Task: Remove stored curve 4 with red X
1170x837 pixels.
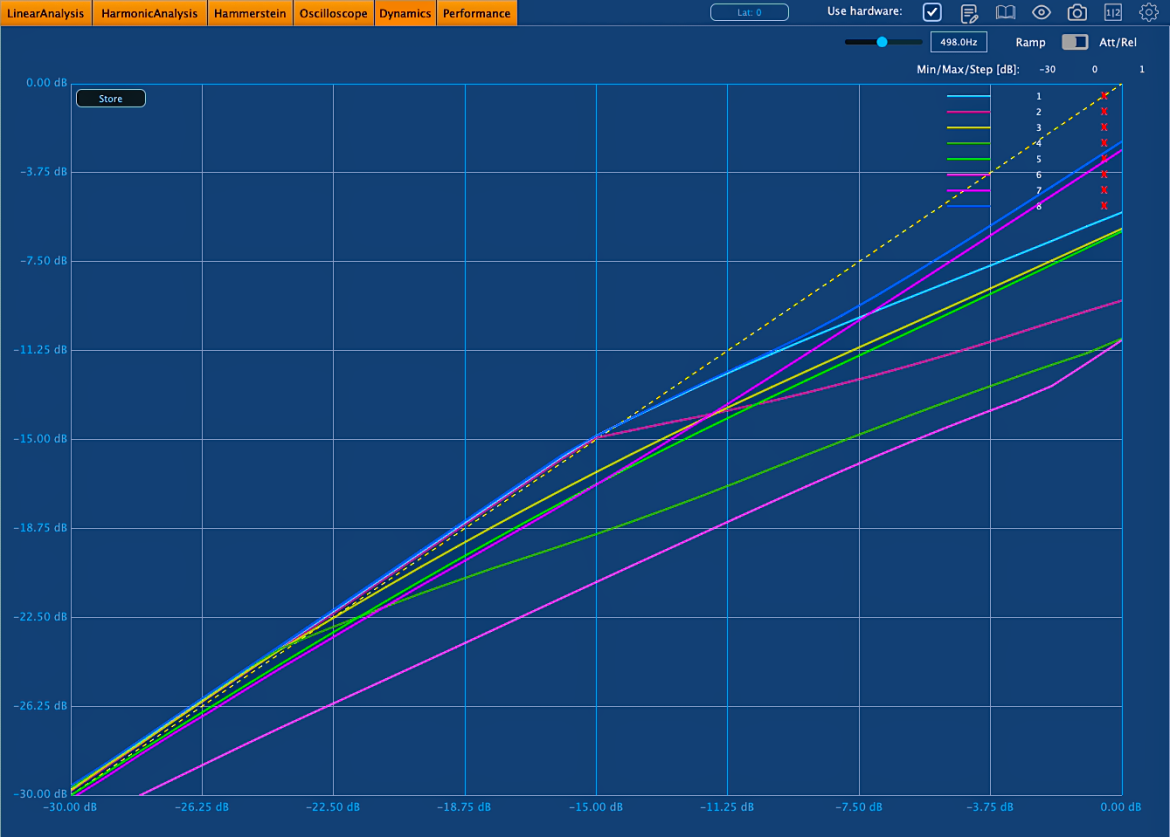Action: [x=1104, y=143]
